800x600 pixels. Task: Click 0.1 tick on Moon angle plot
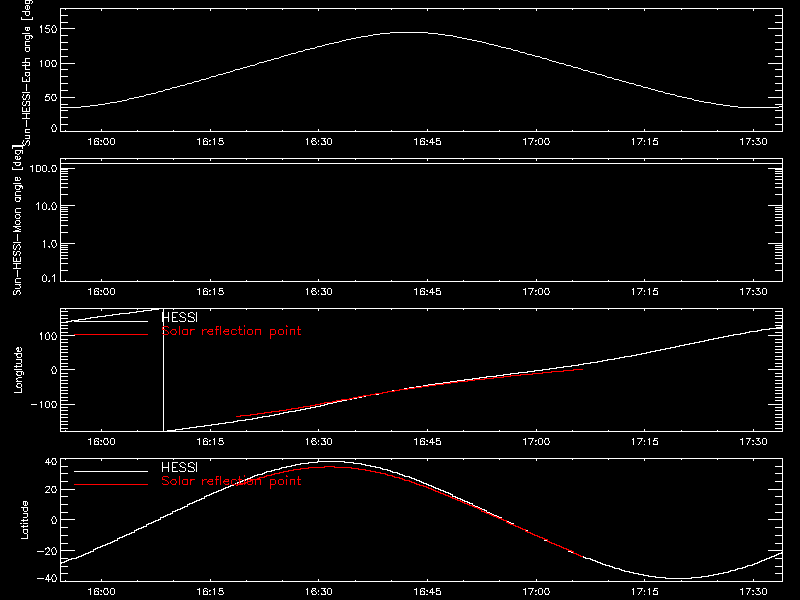click(x=49, y=278)
